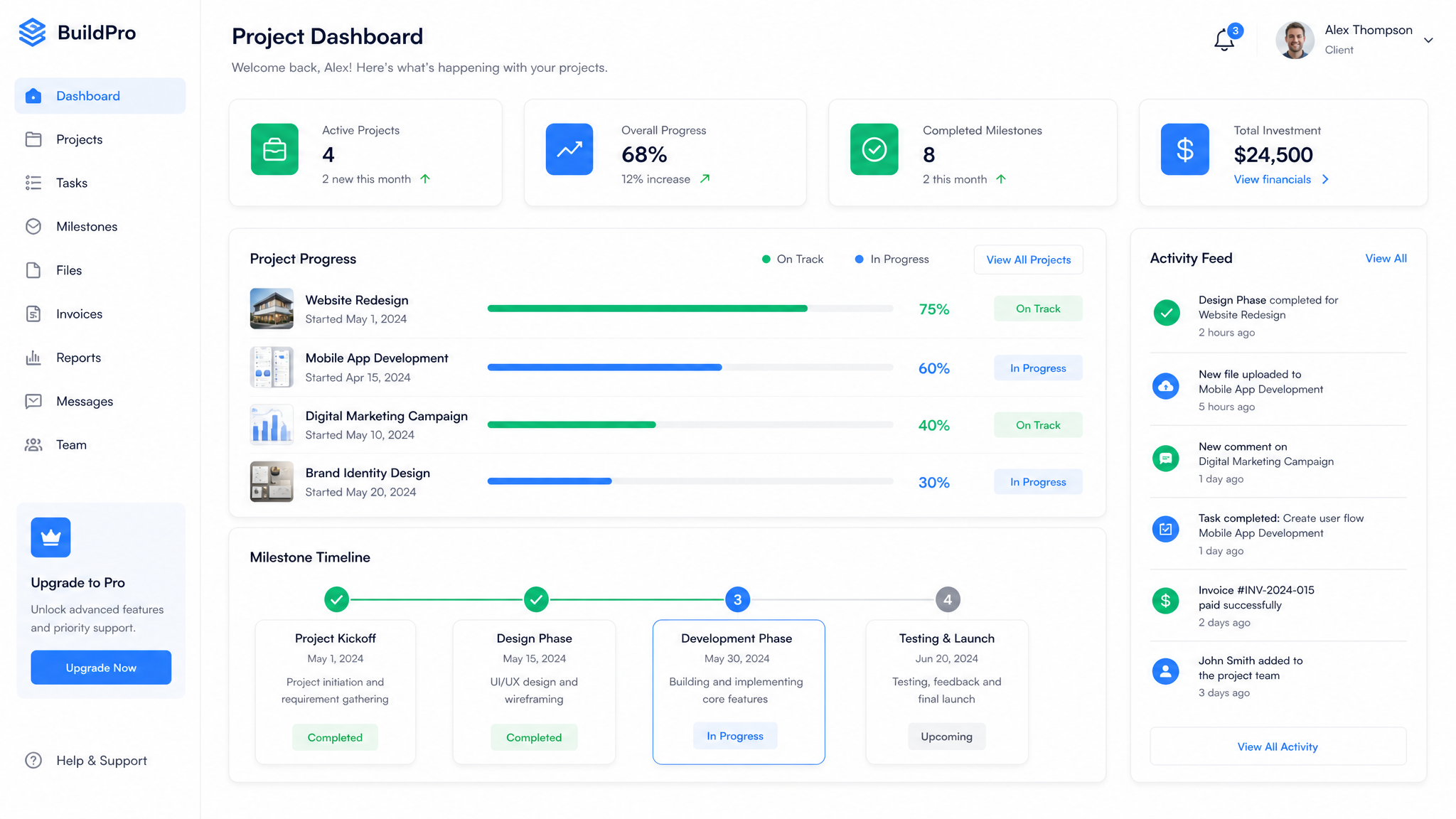
Task: Click the Mobile App Development project thumbnail
Action: click(x=272, y=367)
